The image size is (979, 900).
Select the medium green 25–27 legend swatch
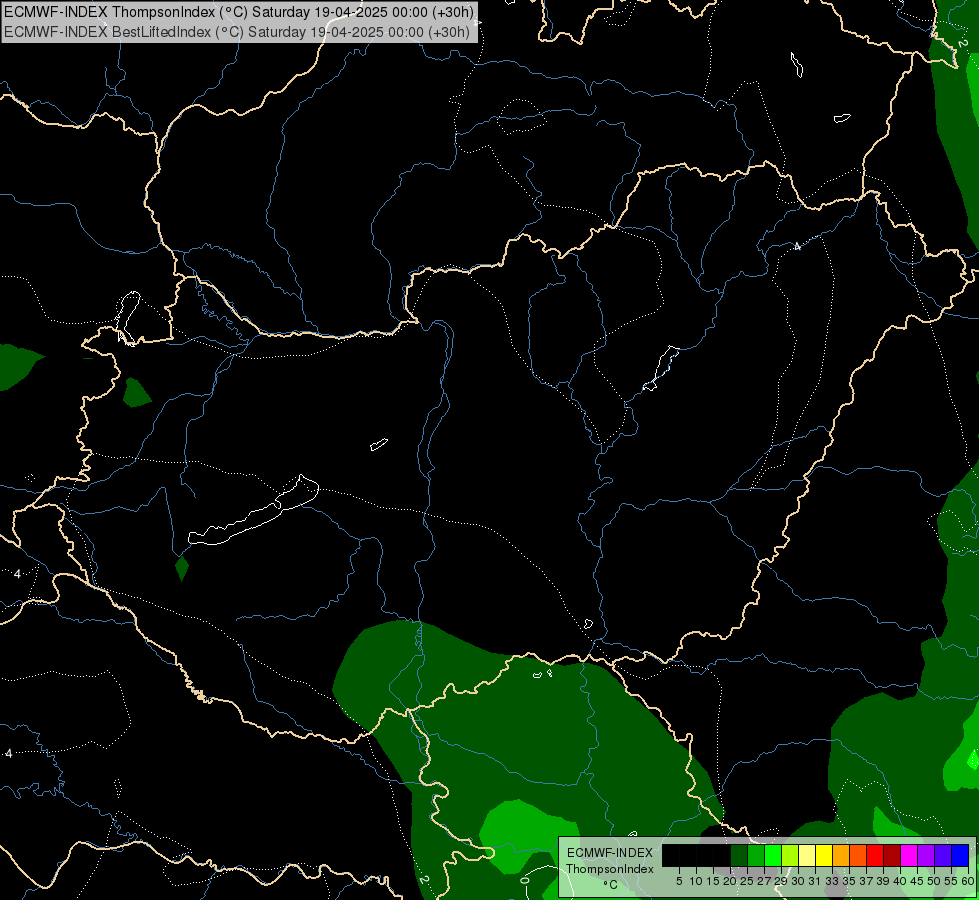[x=756, y=855]
